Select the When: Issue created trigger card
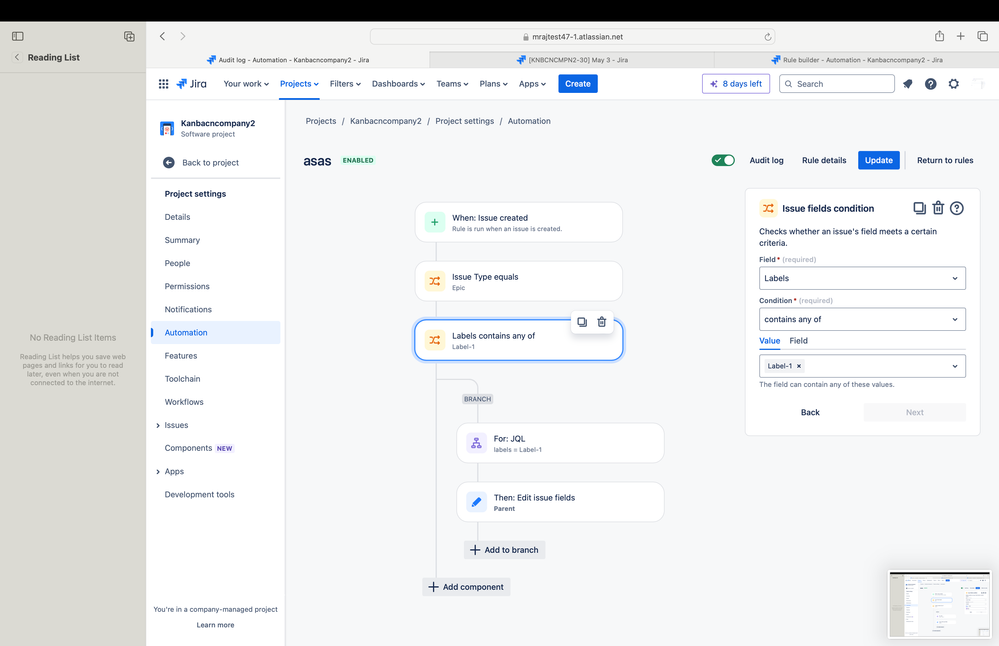The image size is (999, 646). click(519, 222)
